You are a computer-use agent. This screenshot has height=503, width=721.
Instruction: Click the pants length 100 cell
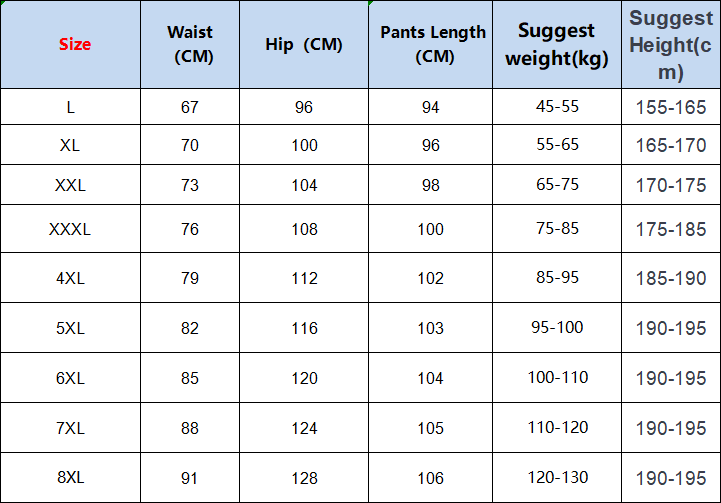pos(430,229)
